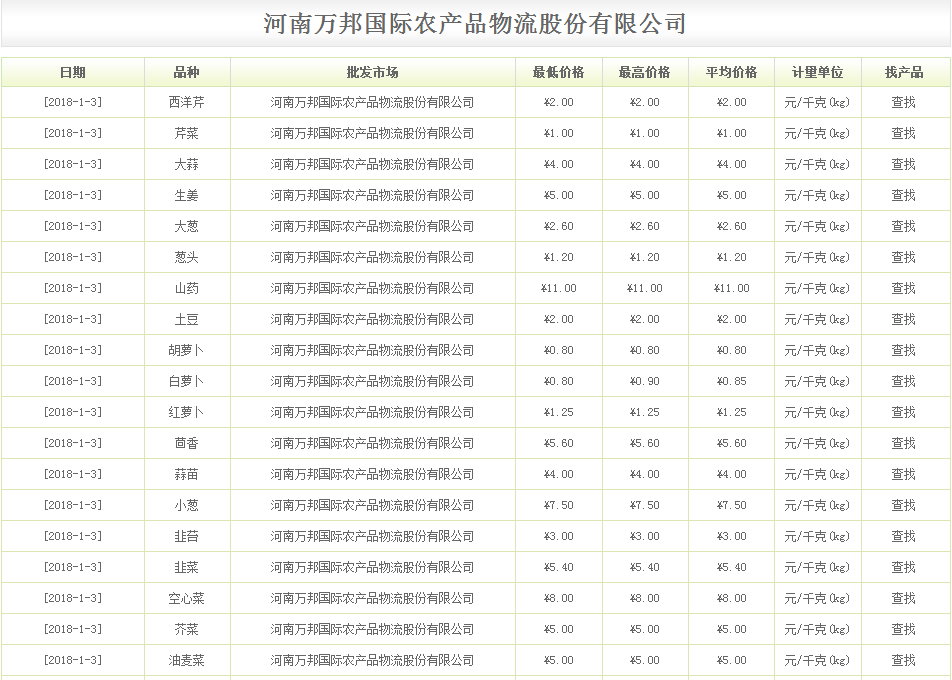Click 查找 button for 油麦菜 row
The width and height of the screenshot is (952, 680).
903,660
